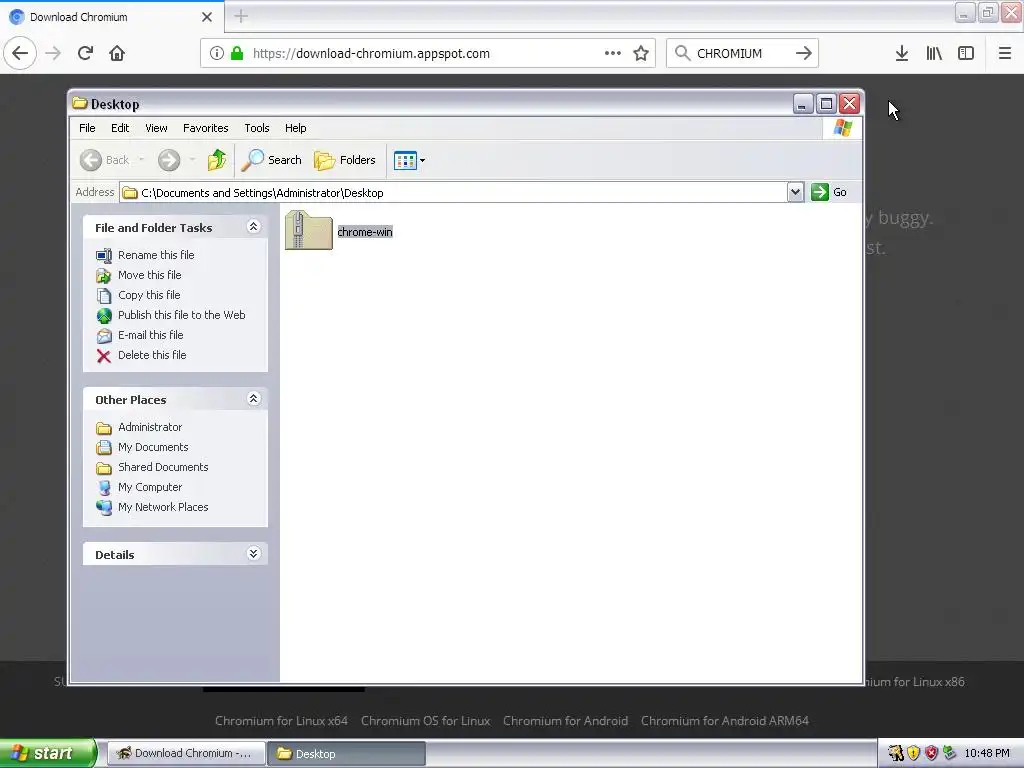This screenshot has height=768, width=1024.
Task: Open Search in Explorer toolbar
Action: pos(272,160)
